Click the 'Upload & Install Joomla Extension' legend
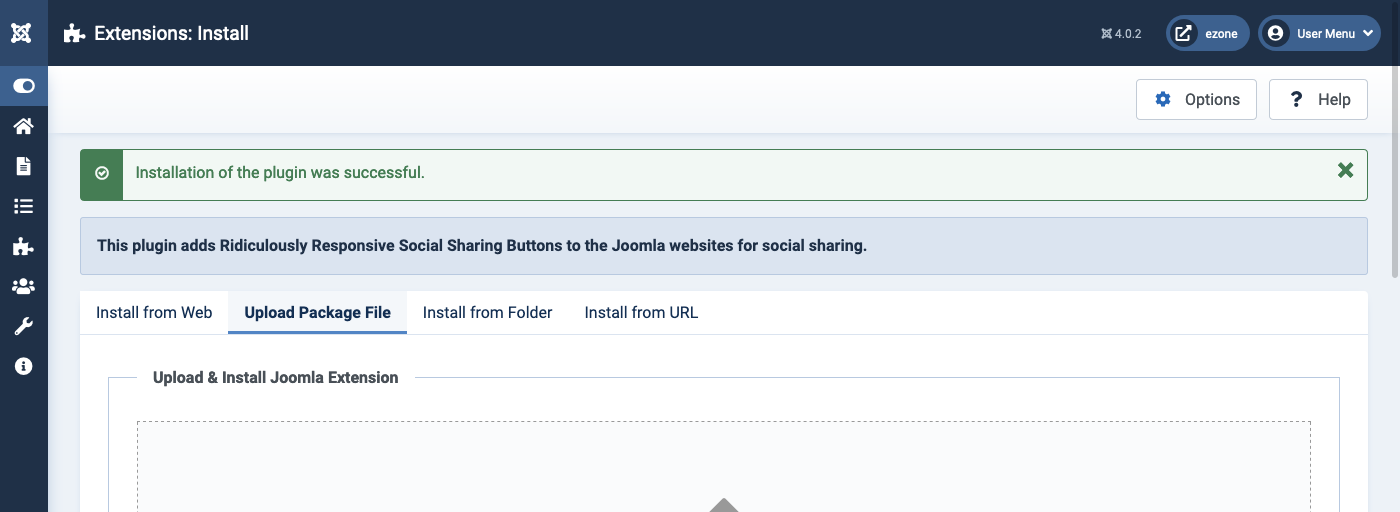The image size is (1400, 512). pyautogui.click(x=276, y=377)
